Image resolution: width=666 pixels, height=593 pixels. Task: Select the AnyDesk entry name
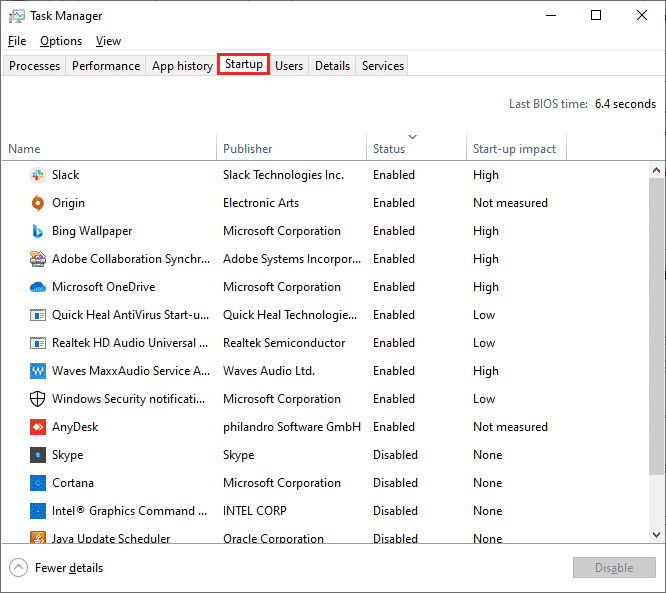[x=75, y=427]
